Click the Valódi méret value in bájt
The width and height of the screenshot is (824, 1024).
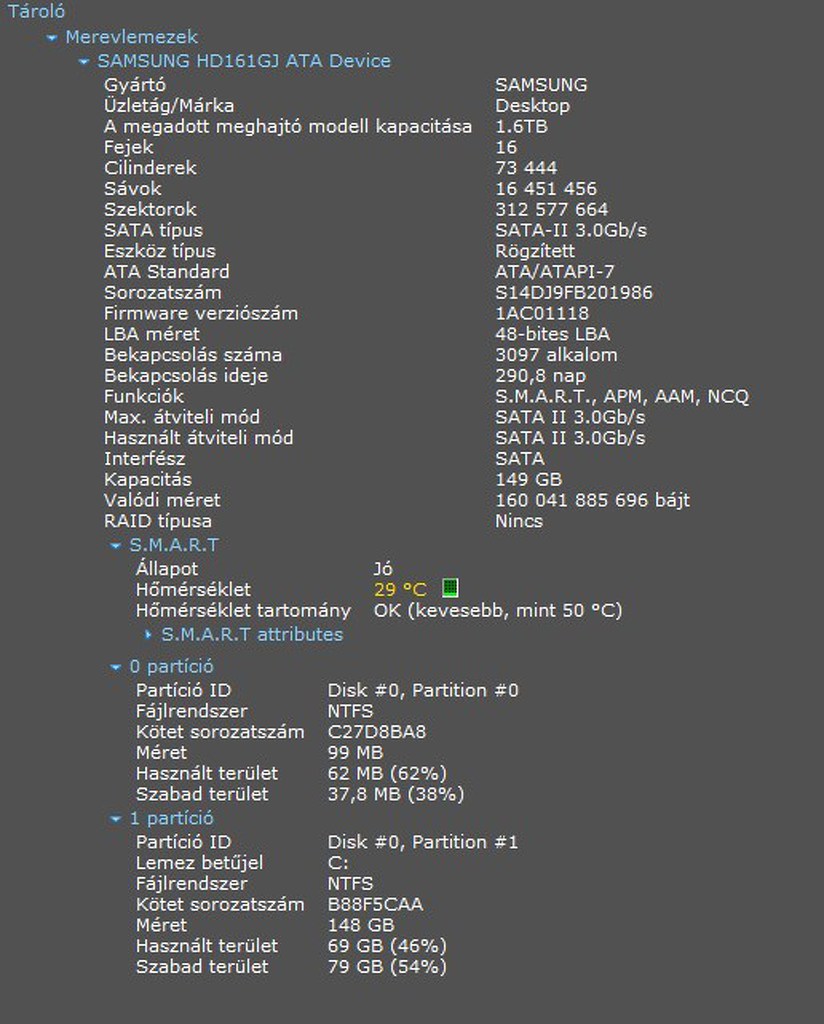click(x=592, y=500)
